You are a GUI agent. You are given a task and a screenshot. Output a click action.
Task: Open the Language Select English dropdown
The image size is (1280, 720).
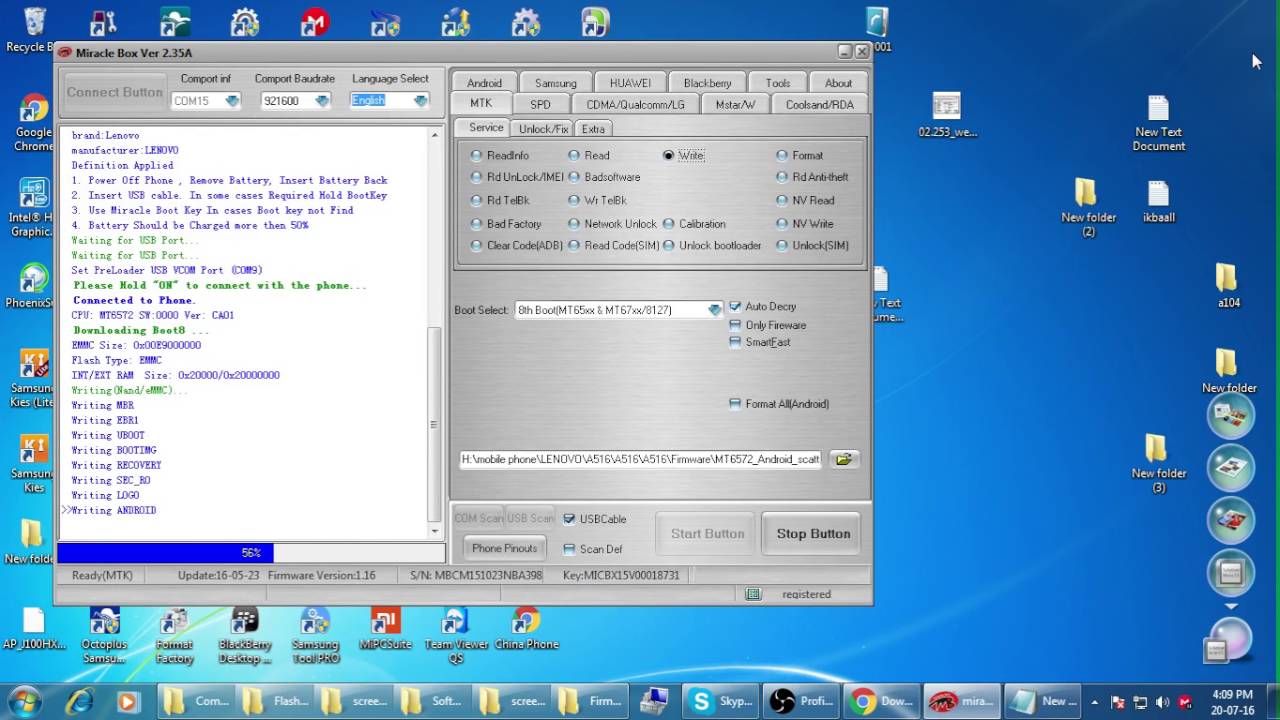point(421,100)
